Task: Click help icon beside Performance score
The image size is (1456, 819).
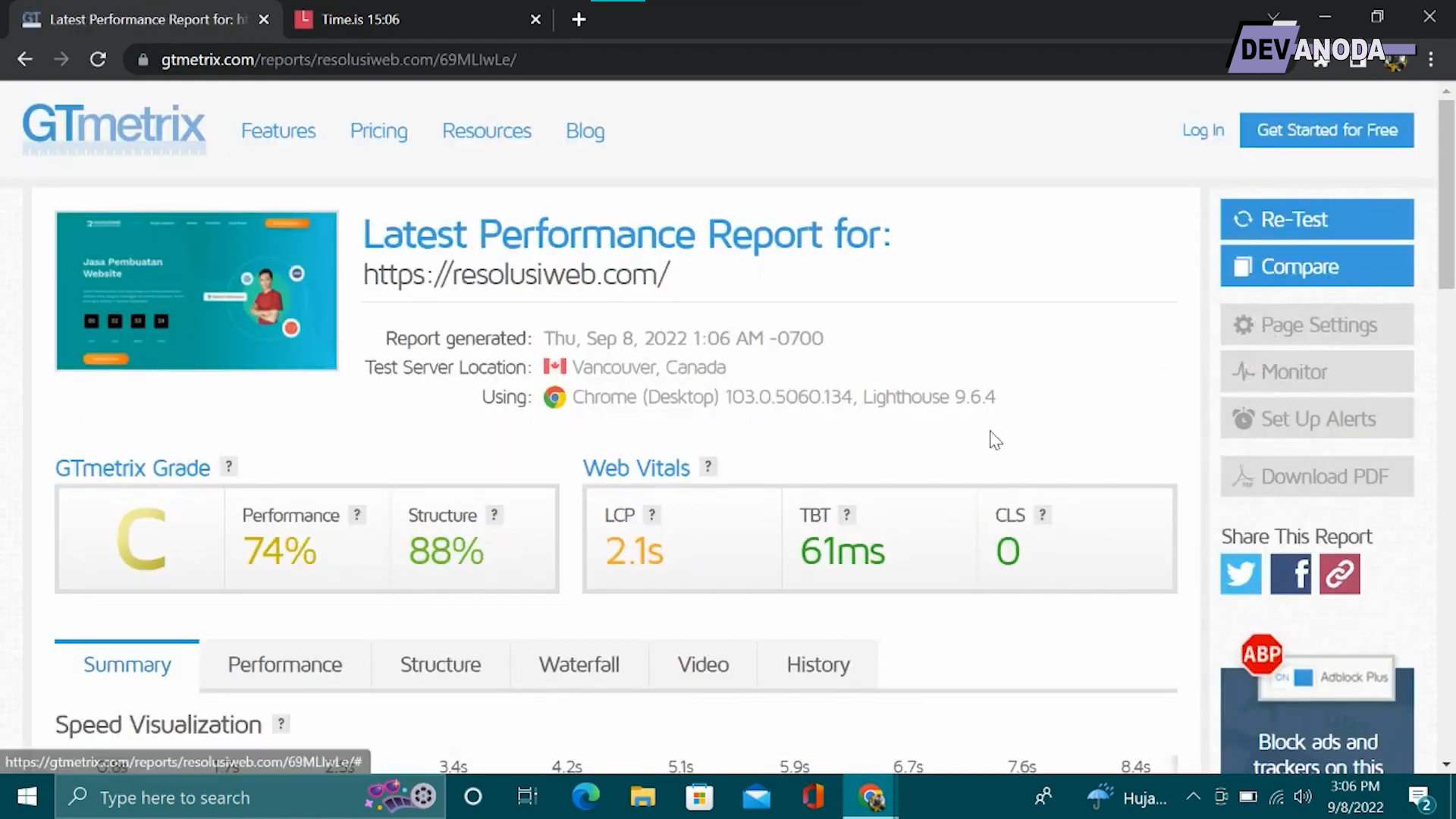Action: [x=356, y=515]
